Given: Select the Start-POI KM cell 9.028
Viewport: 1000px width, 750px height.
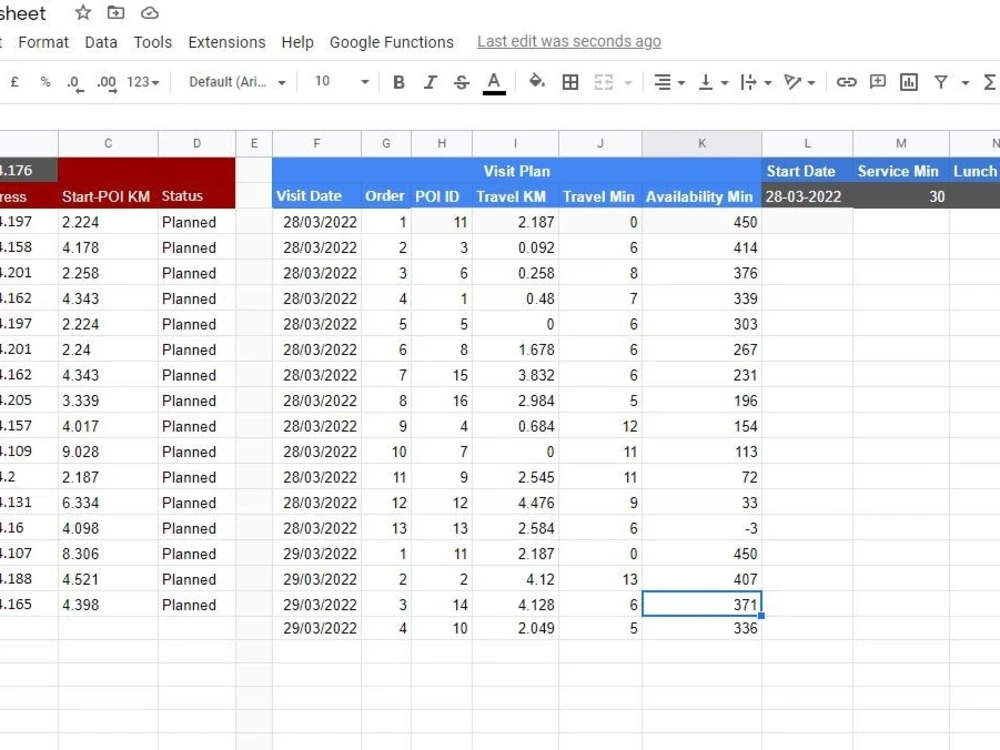Looking at the screenshot, I should pyautogui.click(x=108, y=452).
